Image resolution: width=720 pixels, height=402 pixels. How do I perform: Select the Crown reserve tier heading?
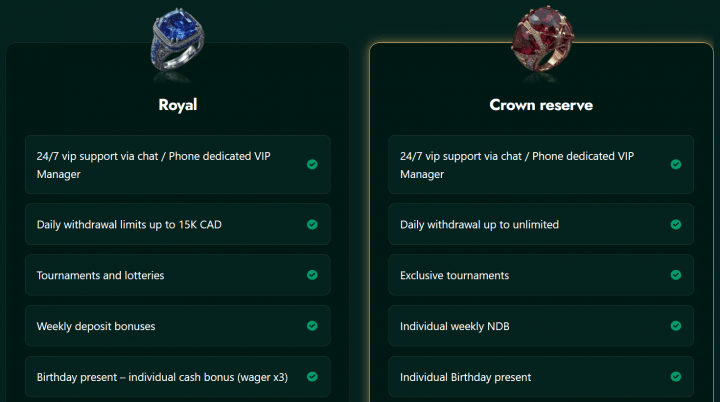point(540,104)
